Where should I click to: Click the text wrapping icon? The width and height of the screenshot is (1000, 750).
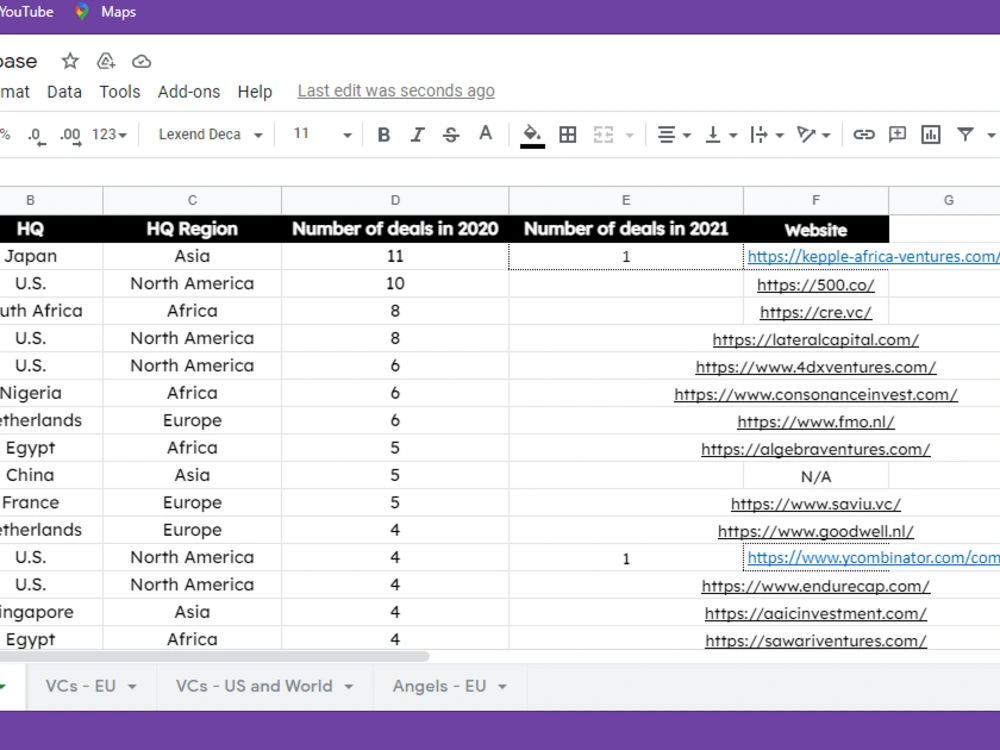[759, 135]
